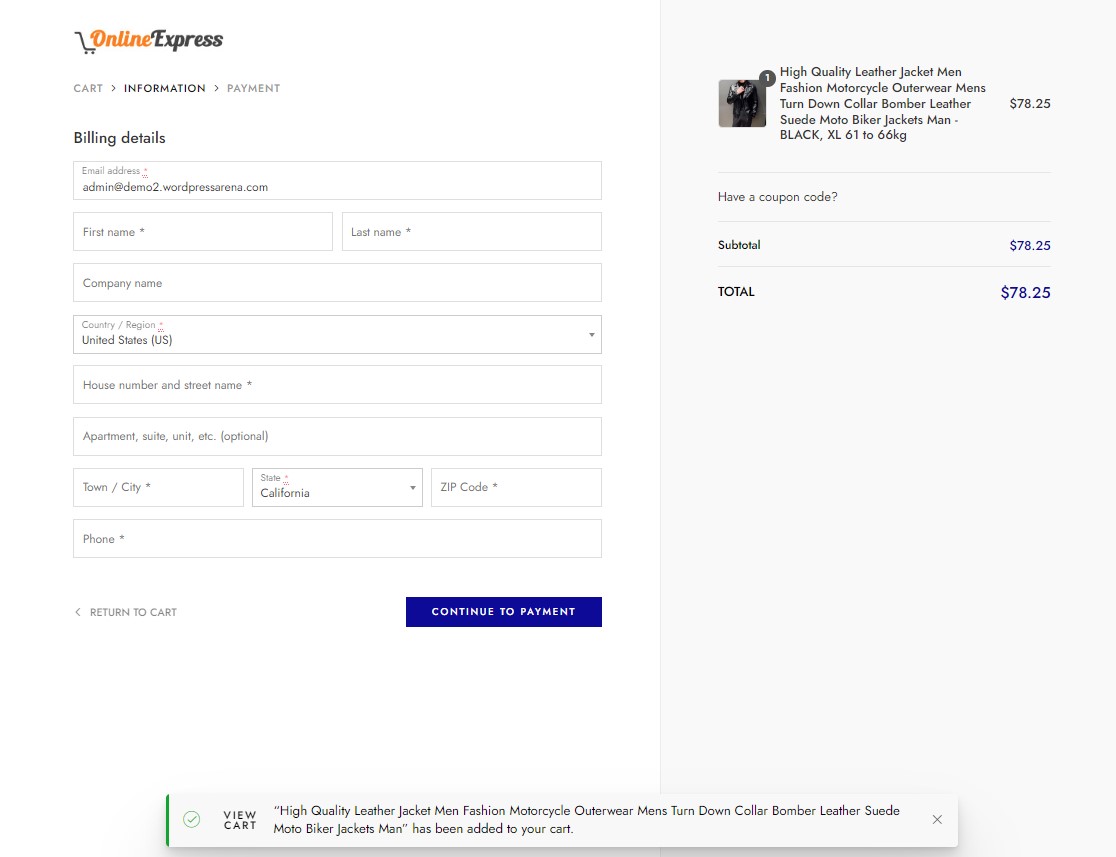Click the Billing details heading
1116x857 pixels.
coord(120,138)
